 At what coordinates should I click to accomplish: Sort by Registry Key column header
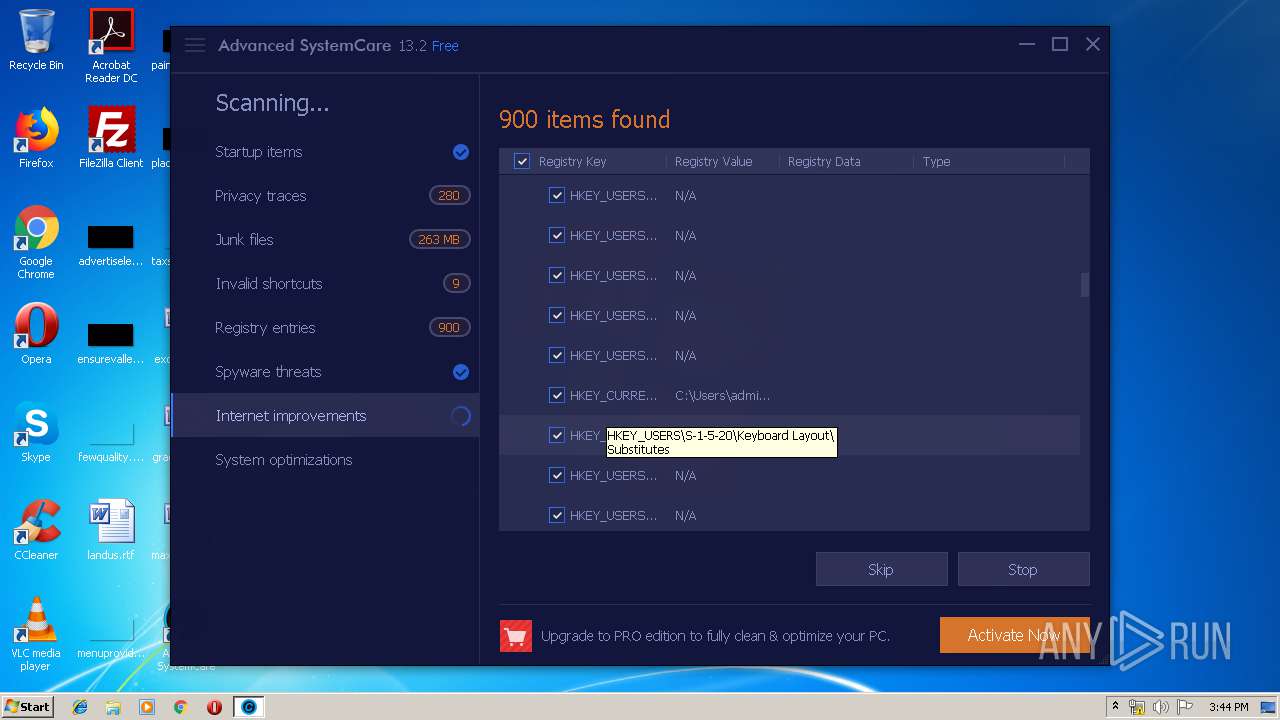[572, 161]
